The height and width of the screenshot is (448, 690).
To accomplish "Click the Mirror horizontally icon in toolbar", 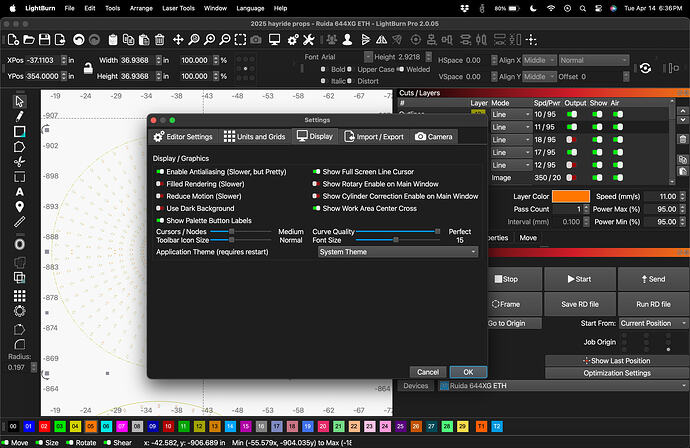I will pos(382,40).
